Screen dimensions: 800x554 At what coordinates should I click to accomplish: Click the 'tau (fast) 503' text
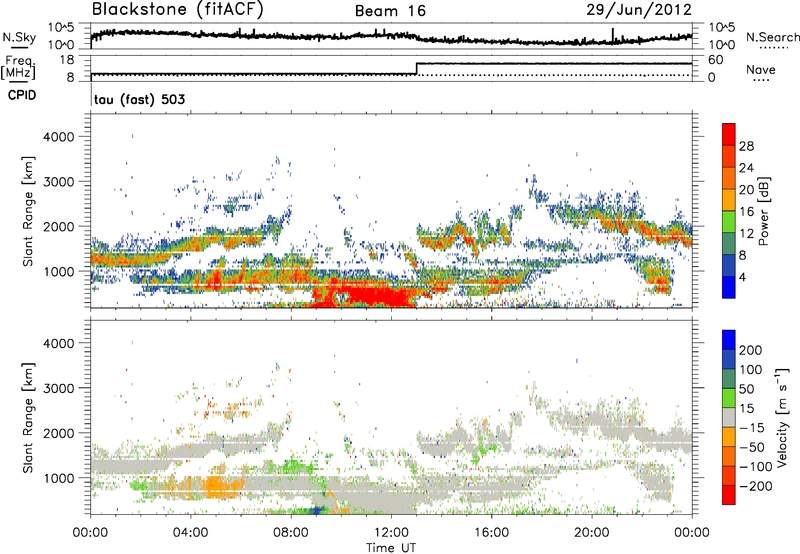point(139,99)
